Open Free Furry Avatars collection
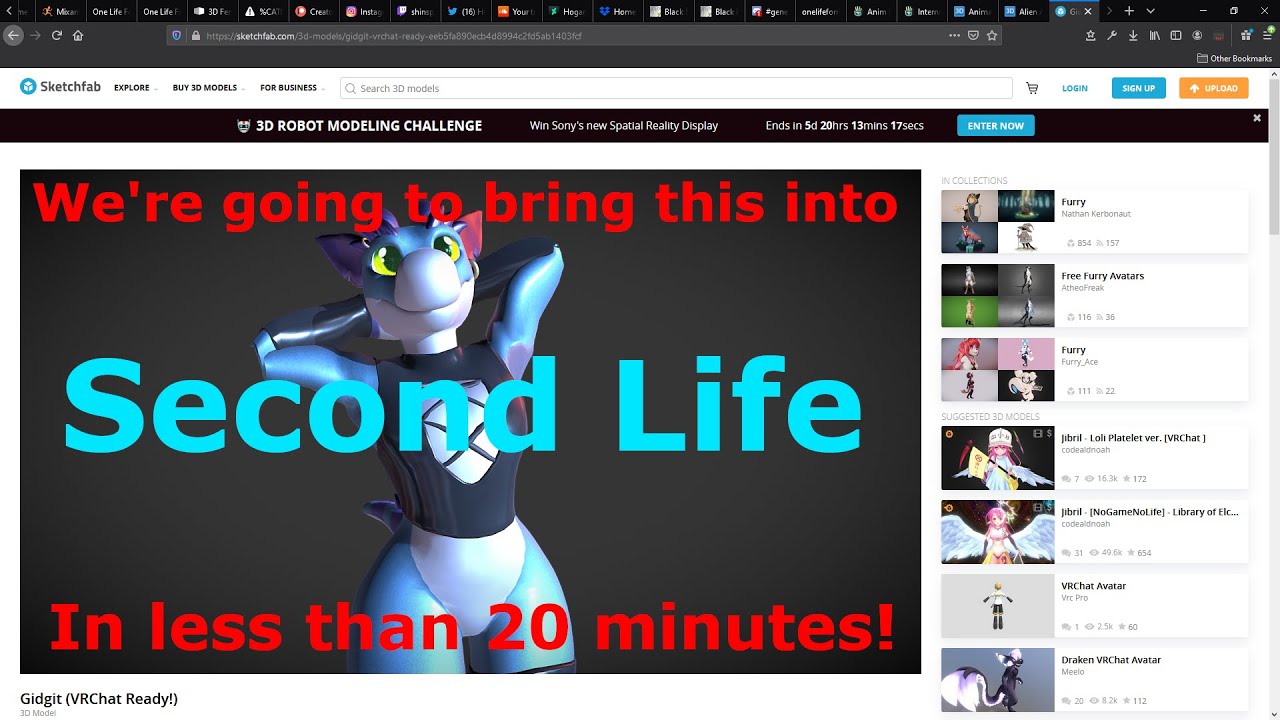This screenshot has width=1280, height=720. click(x=1094, y=295)
